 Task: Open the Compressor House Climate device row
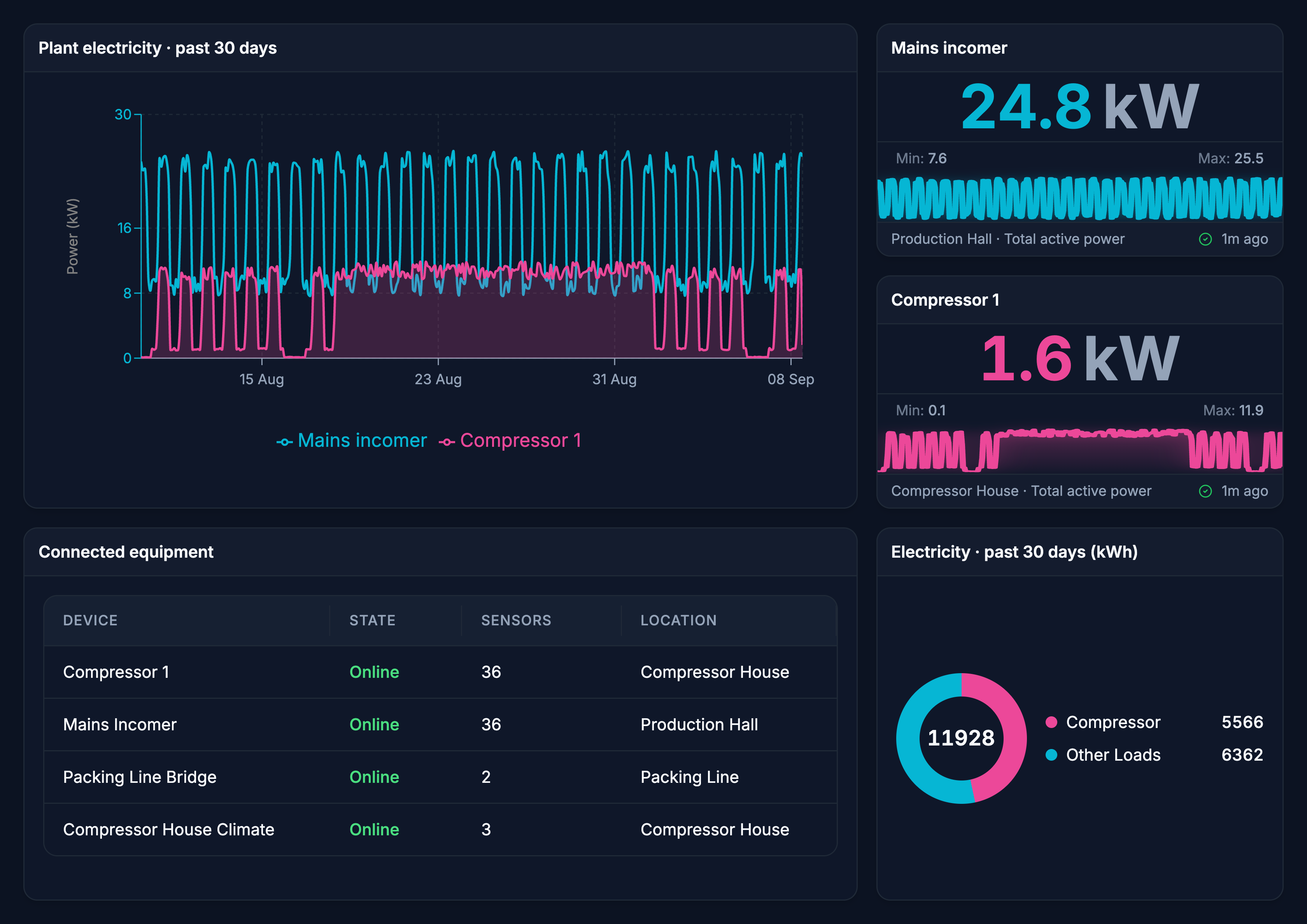point(440,829)
